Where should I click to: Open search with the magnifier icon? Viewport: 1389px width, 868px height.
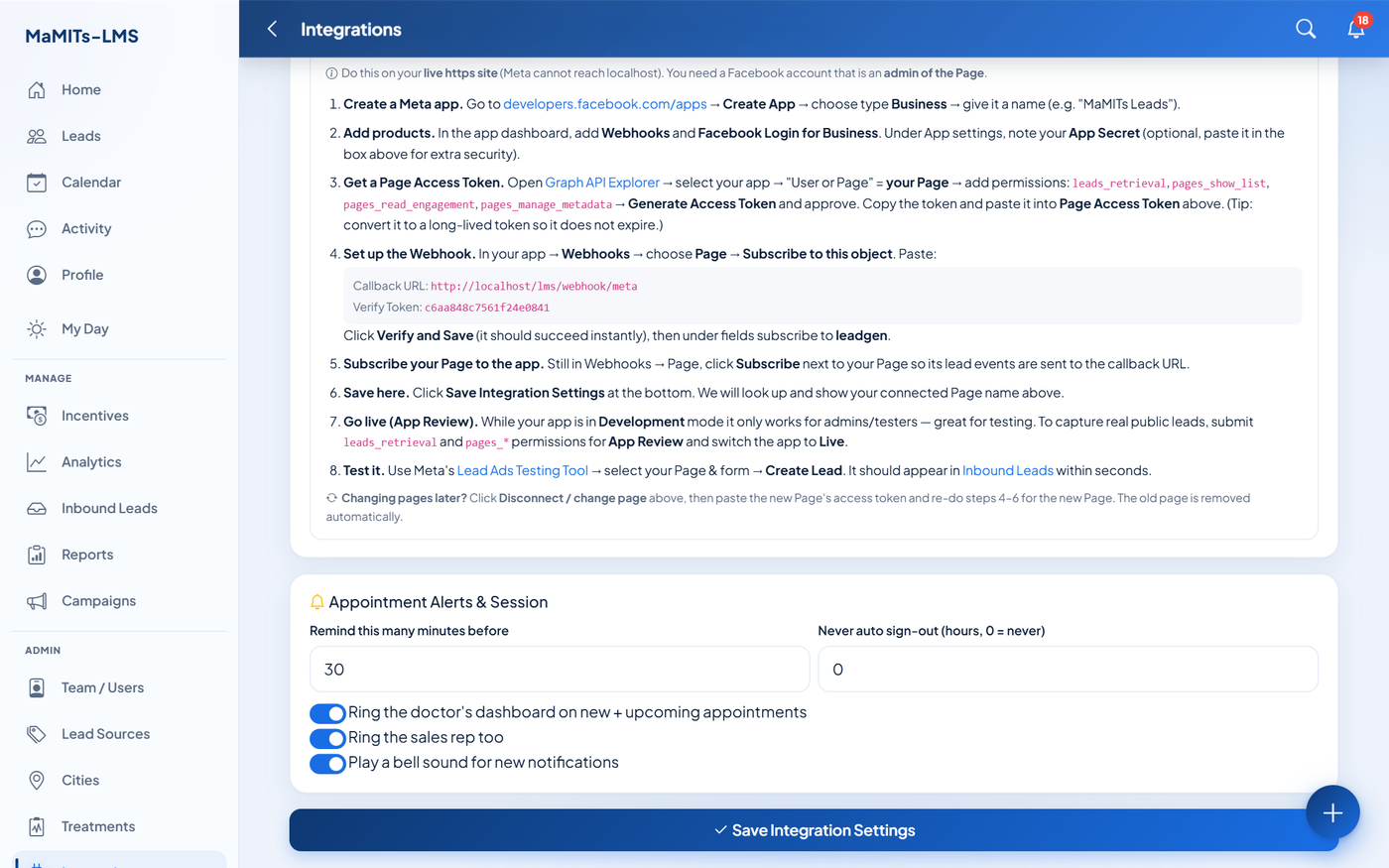tap(1306, 29)
